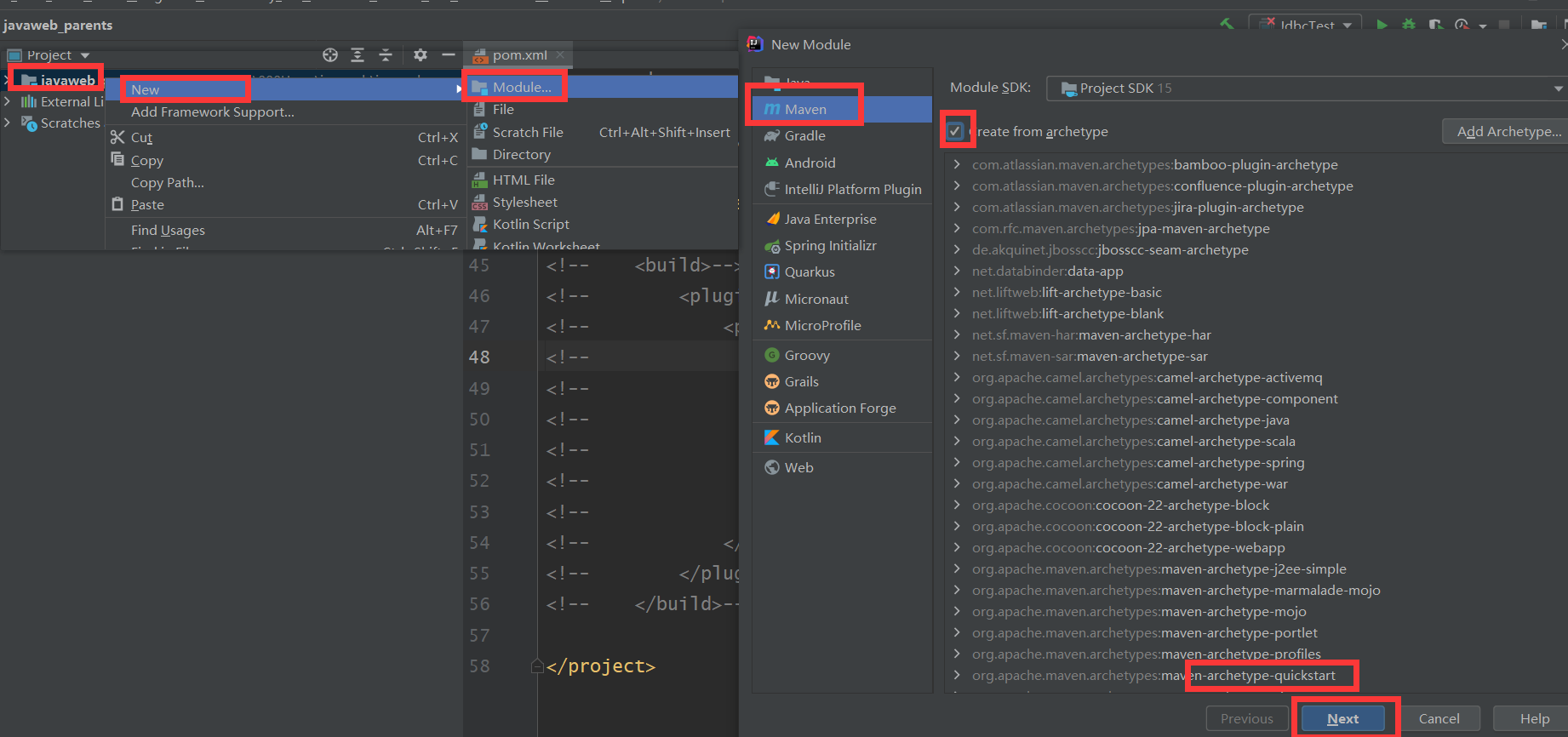Viewport: 1568px width, 737px height.
Task: Click the green Run icon in top toolbar
Action: pyautogui.click(x=1382, y=25)
